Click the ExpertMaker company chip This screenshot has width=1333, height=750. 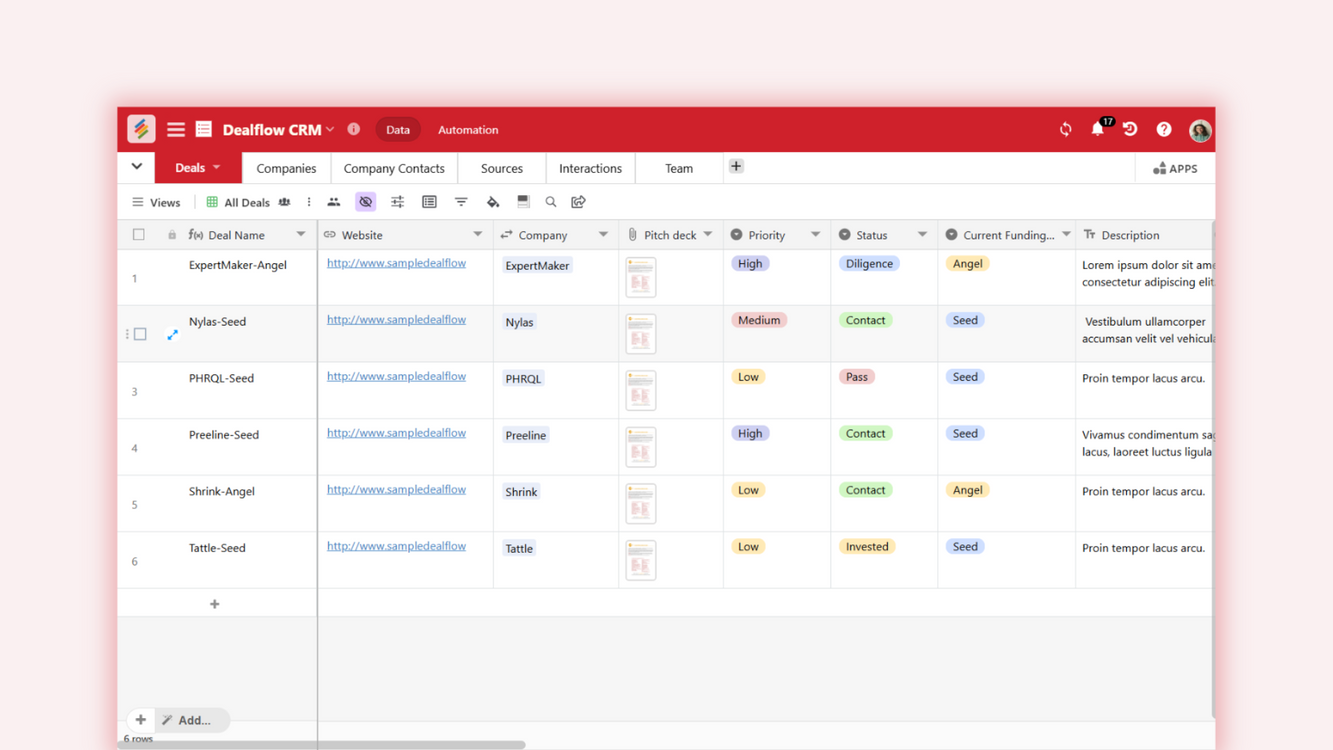[537, 266]
